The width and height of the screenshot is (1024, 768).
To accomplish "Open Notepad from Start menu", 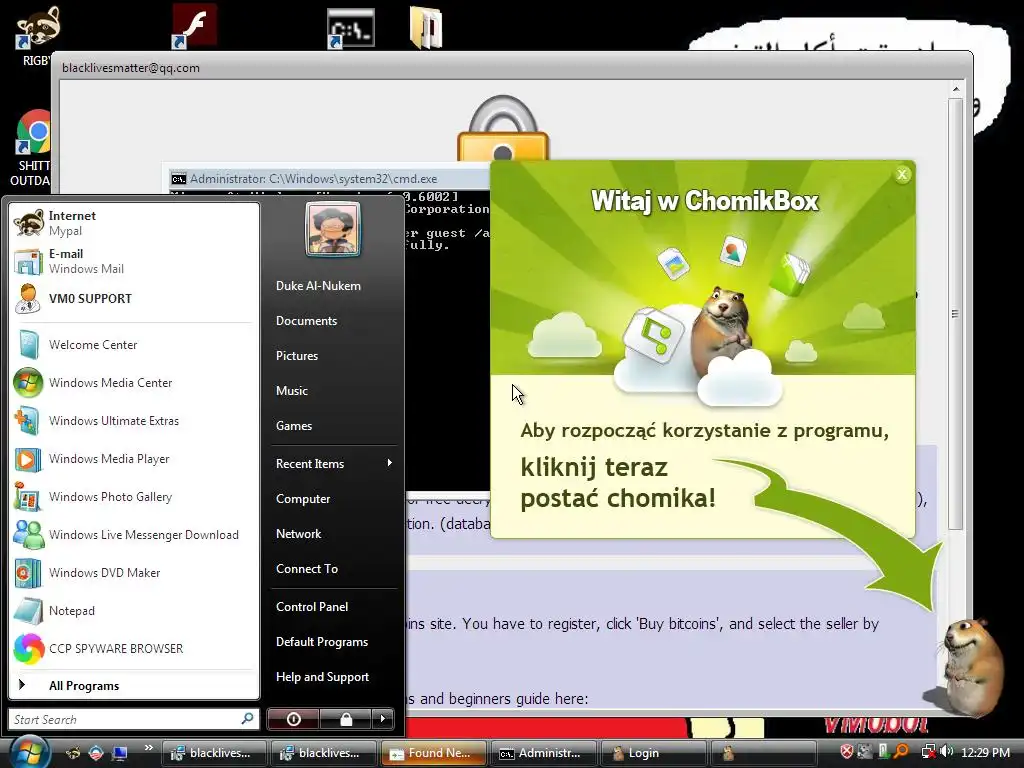I will coord(134,611).
